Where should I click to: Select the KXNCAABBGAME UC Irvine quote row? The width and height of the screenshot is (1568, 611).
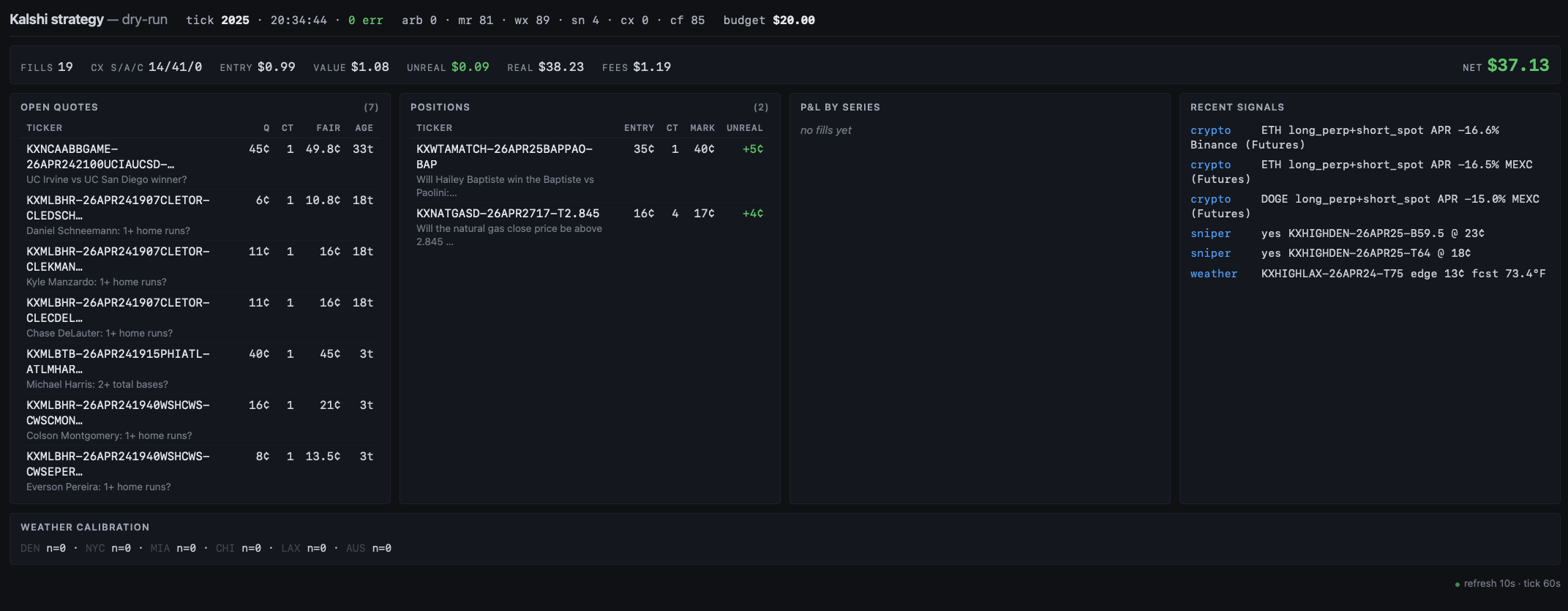click(200, 164)
